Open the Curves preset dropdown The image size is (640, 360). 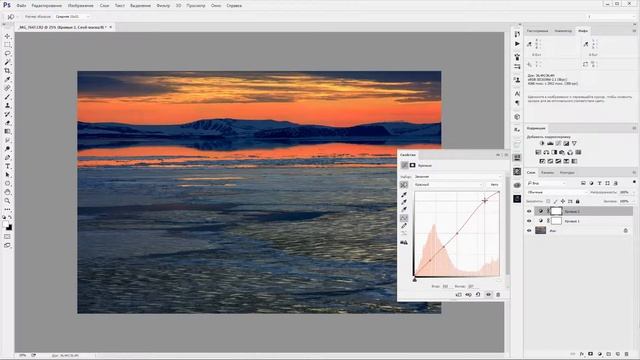click(x=458, y=177)
